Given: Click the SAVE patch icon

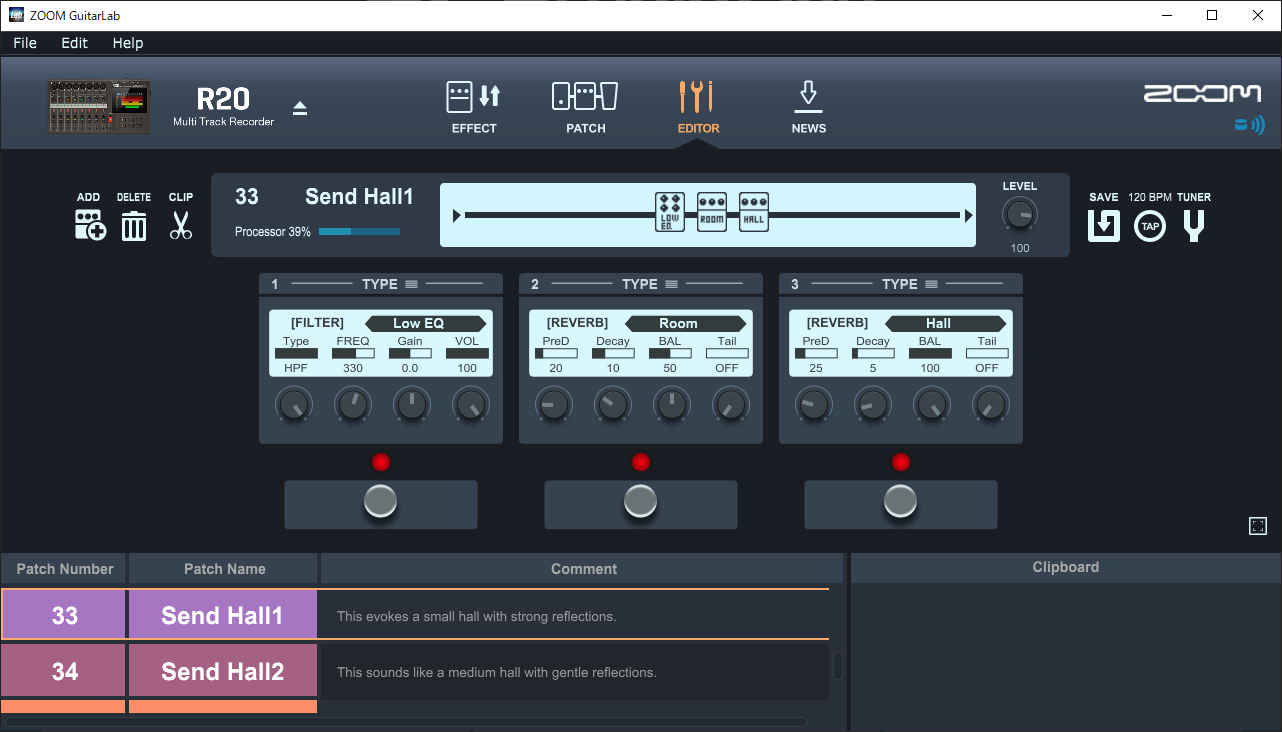Looking at the screenshot, I should point(1104,226).
